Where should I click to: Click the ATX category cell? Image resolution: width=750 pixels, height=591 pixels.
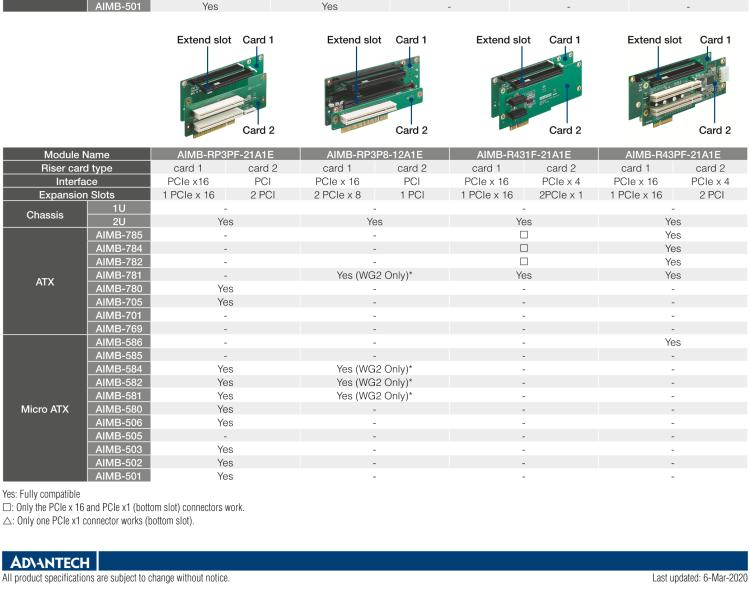click(46, 281)
